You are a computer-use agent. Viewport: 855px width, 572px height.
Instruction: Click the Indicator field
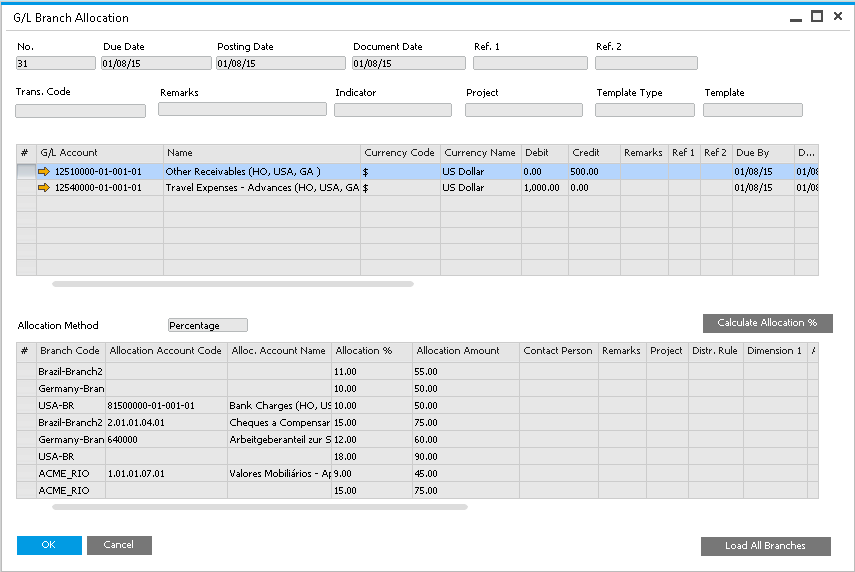coord(393,110)
